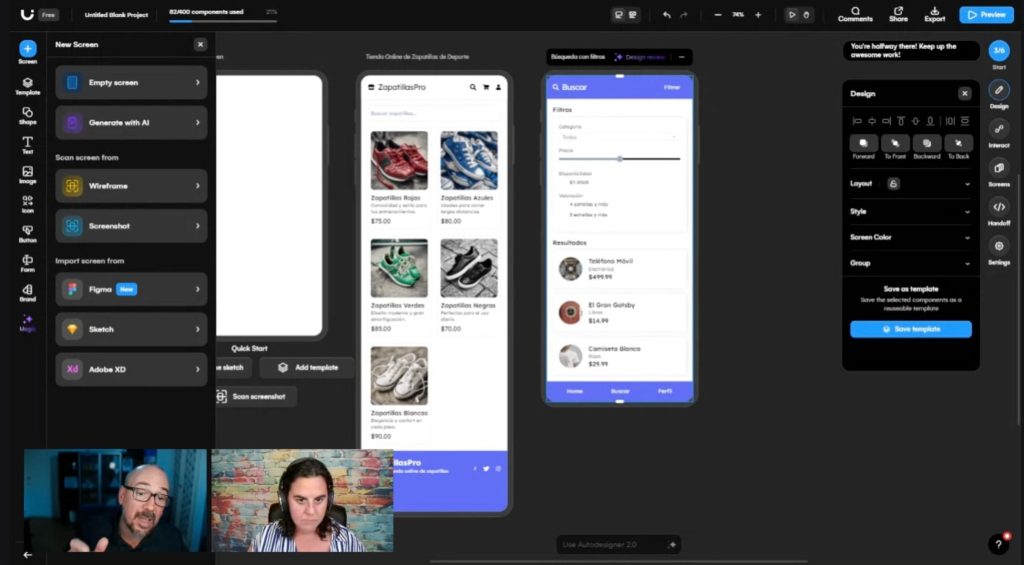1024x565 pixels.
Task: Open Scan from Screenshot option
Action: pyautogui.click(x=131, y=225)
